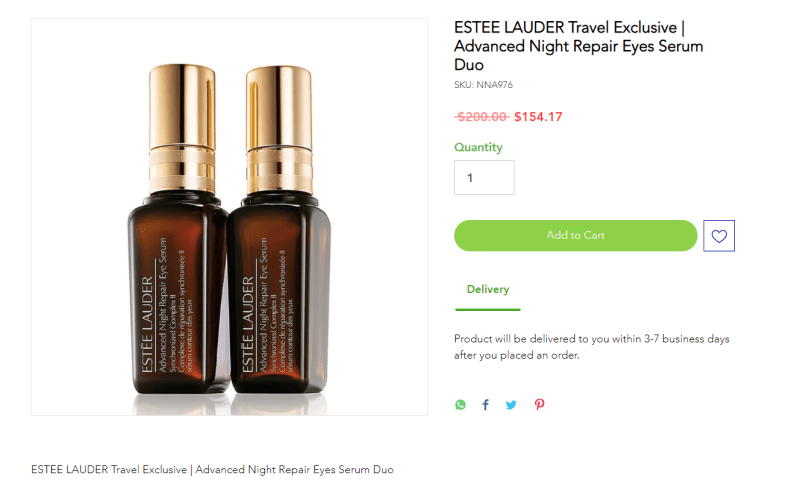Click the delivery time description paragraph
The height and width of the screenshot is (481, 800).
point(591,347)
